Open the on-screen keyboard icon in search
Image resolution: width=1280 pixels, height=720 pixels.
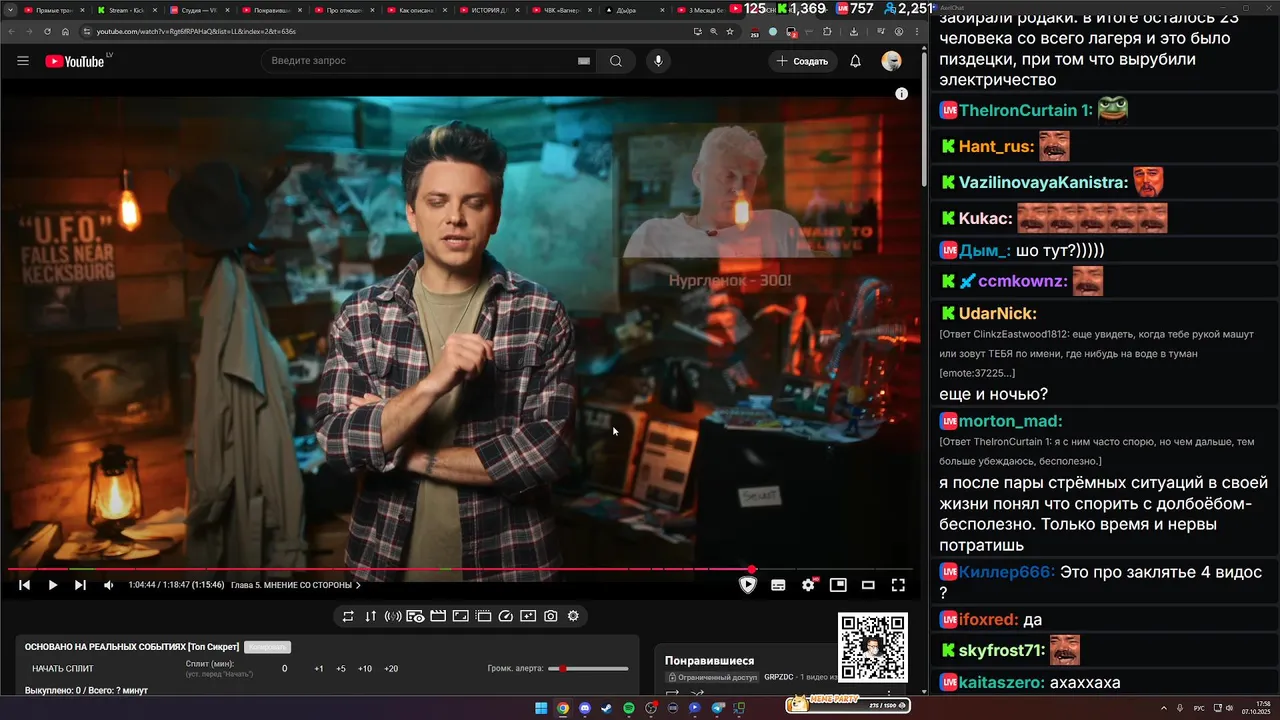click(584, 61)
